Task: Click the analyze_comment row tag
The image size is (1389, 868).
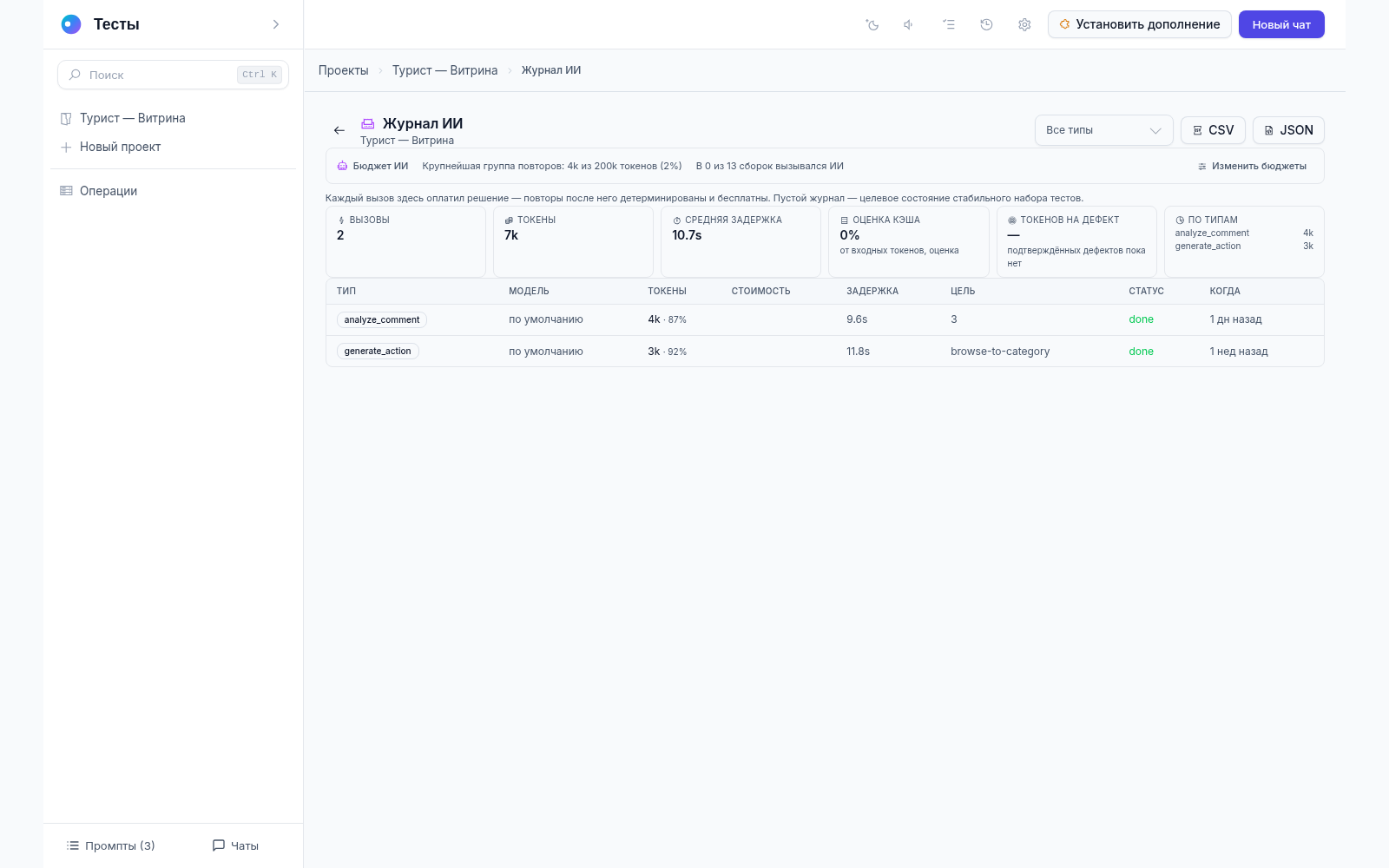Action: tap(382, 319)
